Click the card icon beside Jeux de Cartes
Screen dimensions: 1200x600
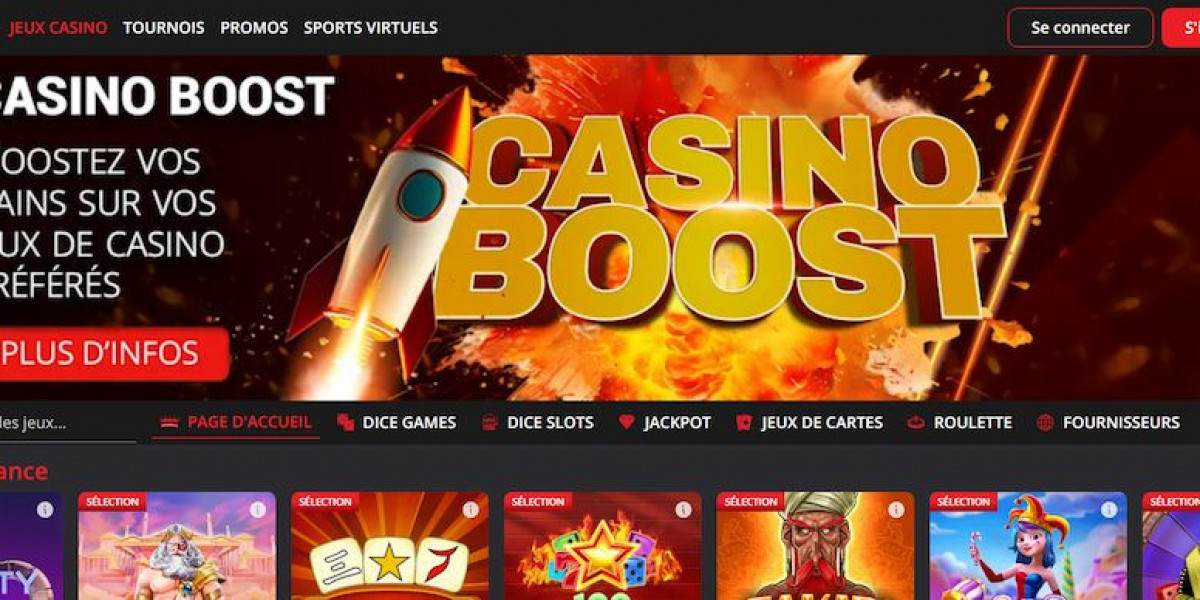[x=744, y=423]
